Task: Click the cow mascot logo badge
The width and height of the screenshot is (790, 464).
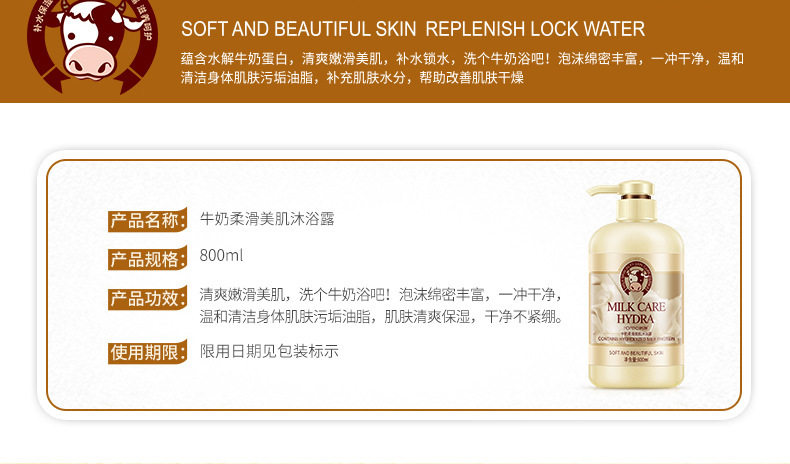Action: click(92, 43)
